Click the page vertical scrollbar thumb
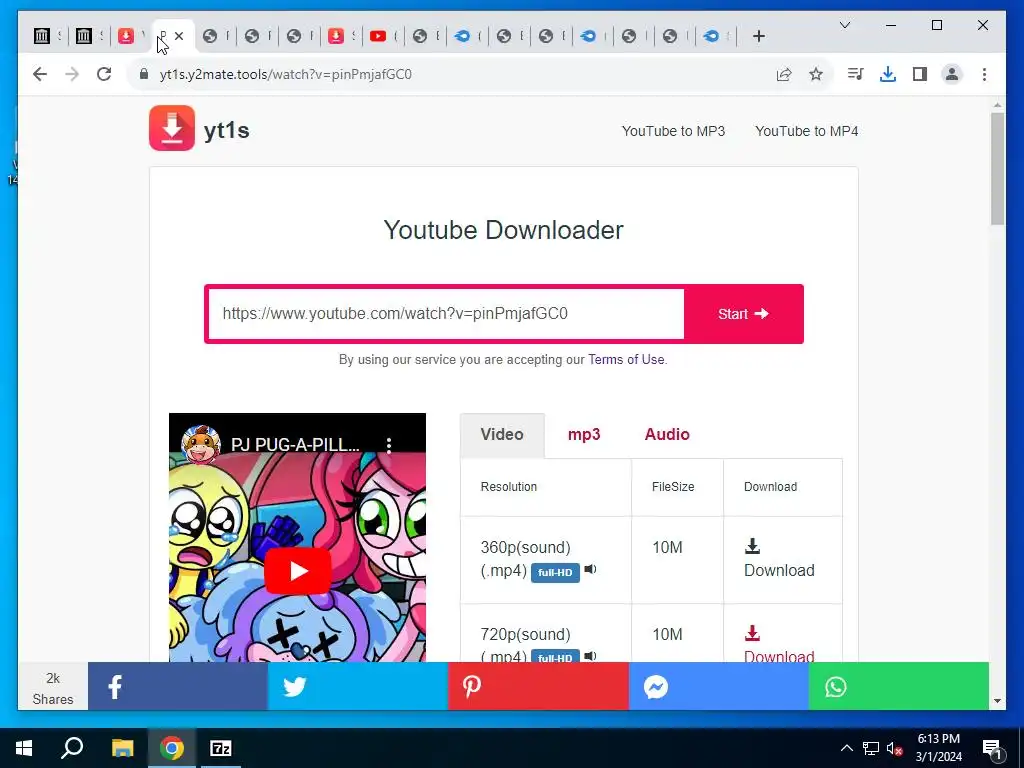Viewport: 1024px width, 768px height. [997, 168]
